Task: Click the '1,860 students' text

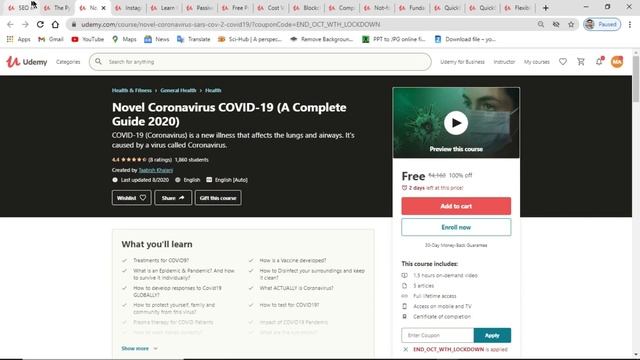Action: [191, 160]
